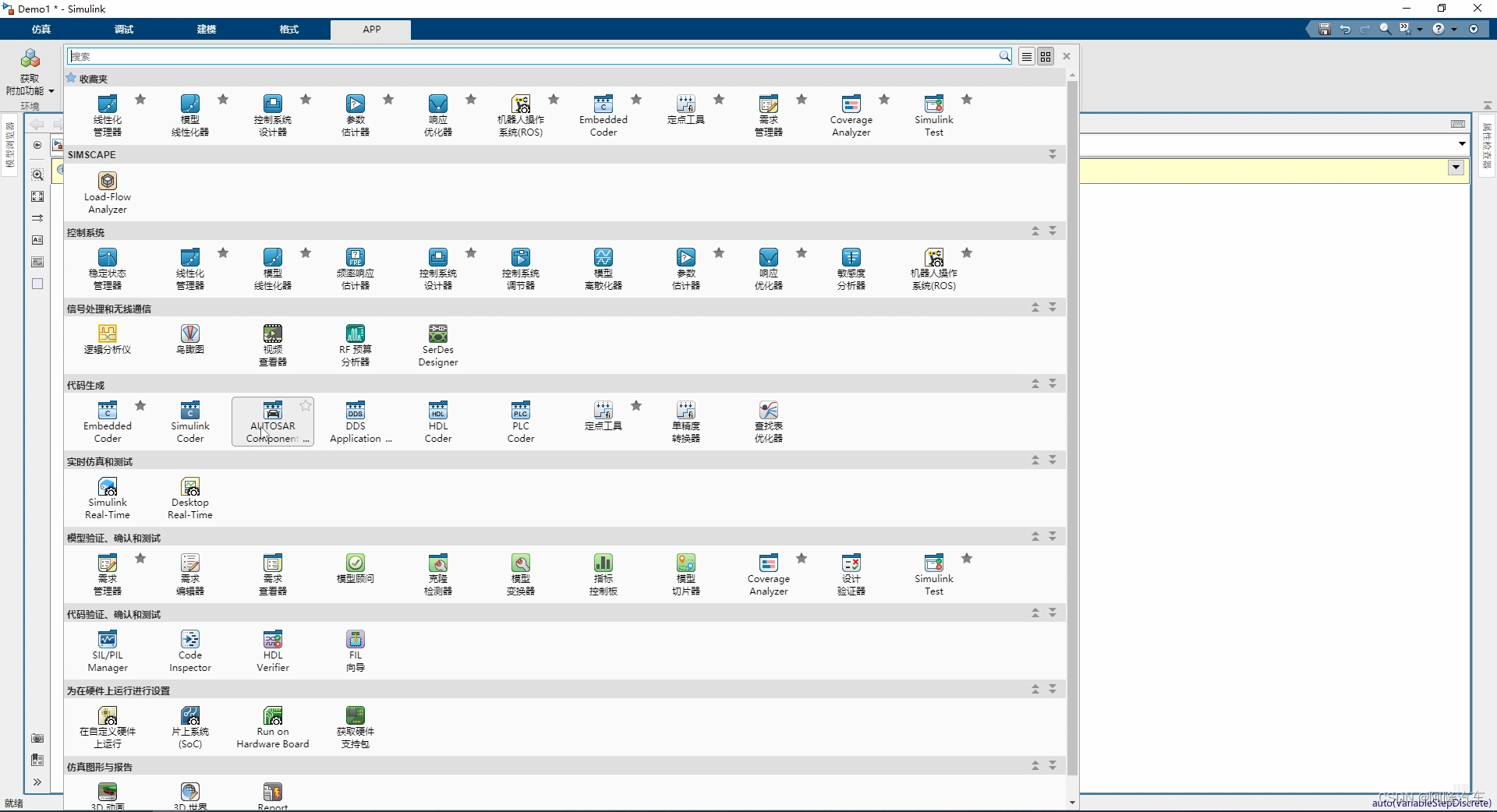The width and height of the screenshot is (1497, 812).
Task: Switch the gallery to list view
Action: 1027,56
